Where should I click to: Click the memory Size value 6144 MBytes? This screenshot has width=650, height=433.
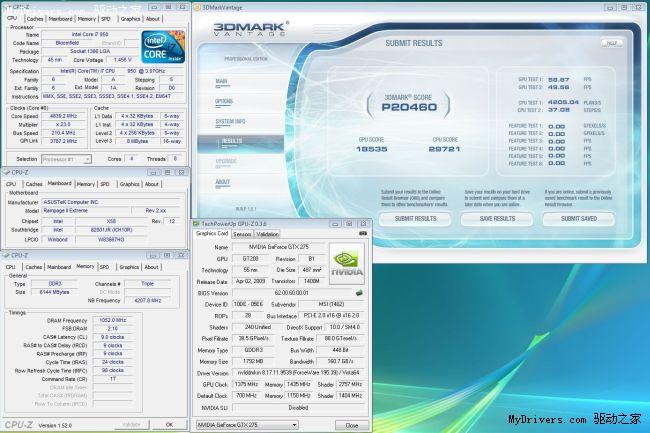coord(55,292)
